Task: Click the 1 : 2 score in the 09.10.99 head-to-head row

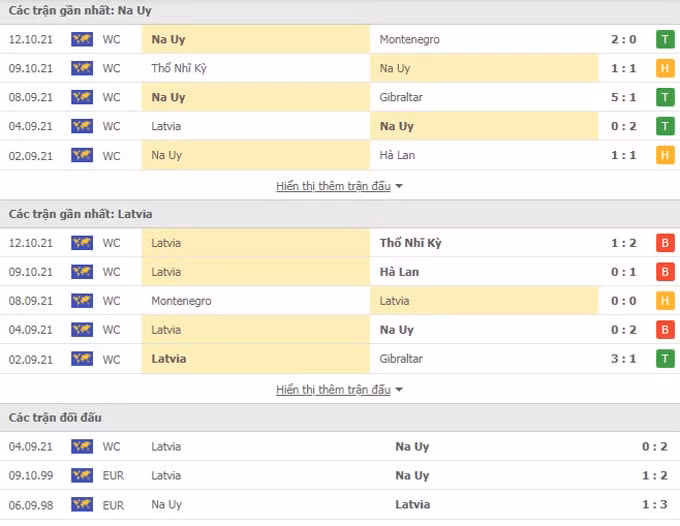Action: click(655, 476)
